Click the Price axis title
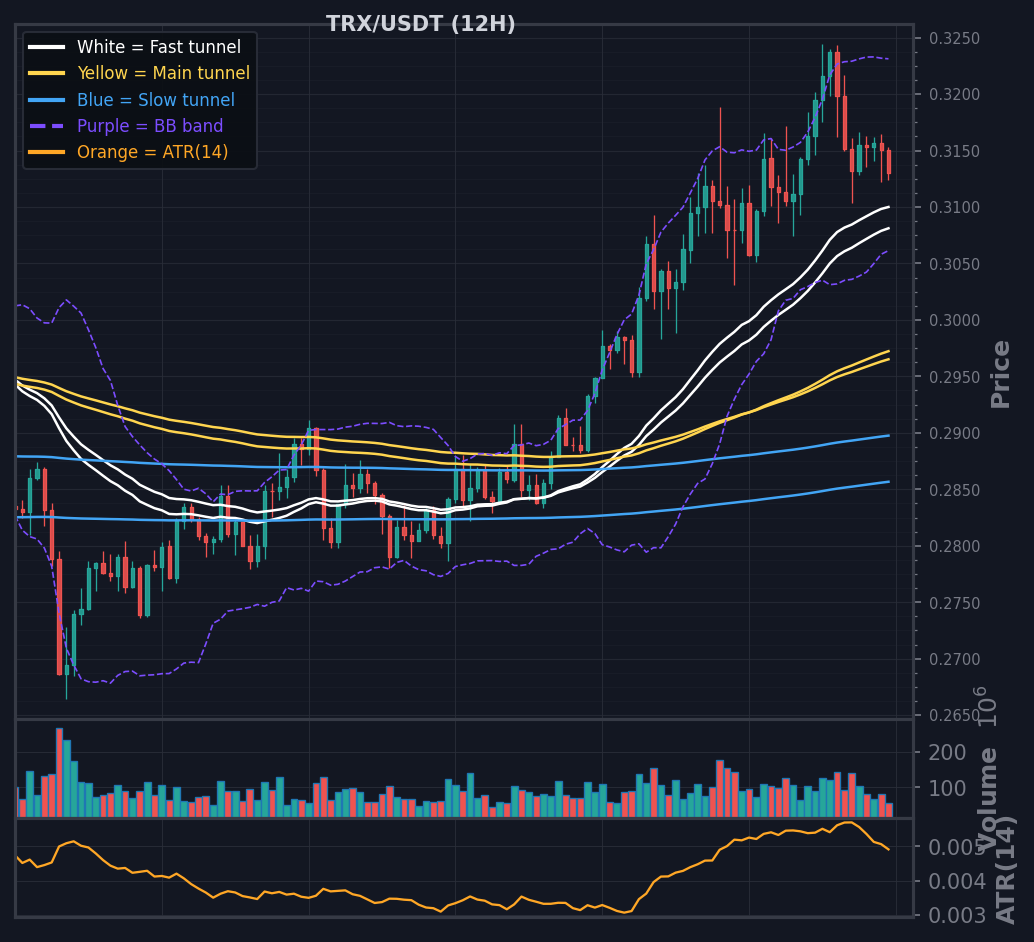Viewport: 1034px width, 942px height. [x=1000, y=374]
